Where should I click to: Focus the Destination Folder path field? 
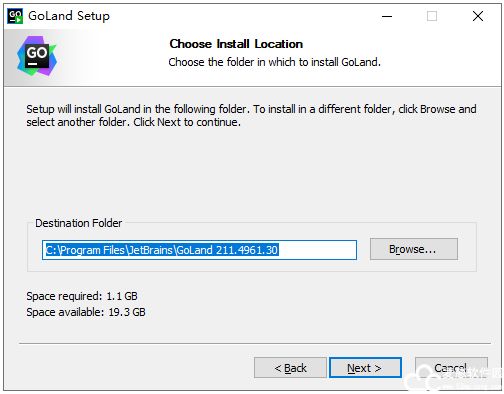point(199,250)
